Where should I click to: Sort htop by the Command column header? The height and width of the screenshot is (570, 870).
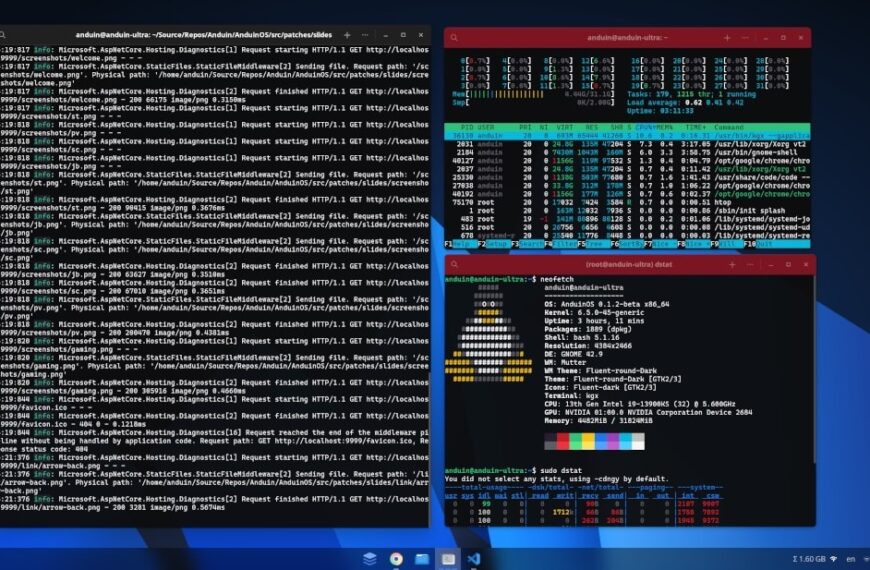click(x=729, y=127)
